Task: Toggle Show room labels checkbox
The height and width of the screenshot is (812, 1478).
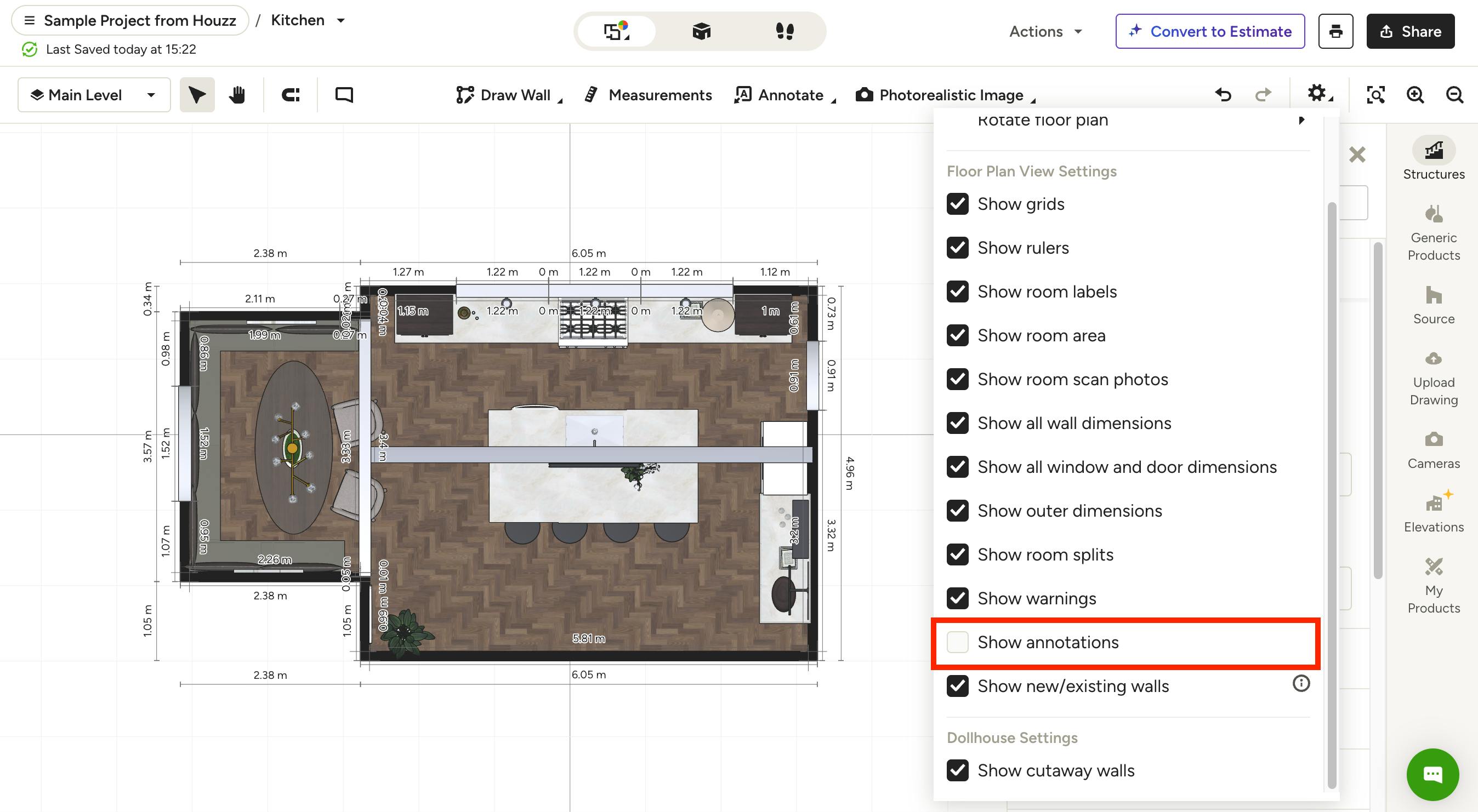Action: pyautogui.click(x=958, y=291)
